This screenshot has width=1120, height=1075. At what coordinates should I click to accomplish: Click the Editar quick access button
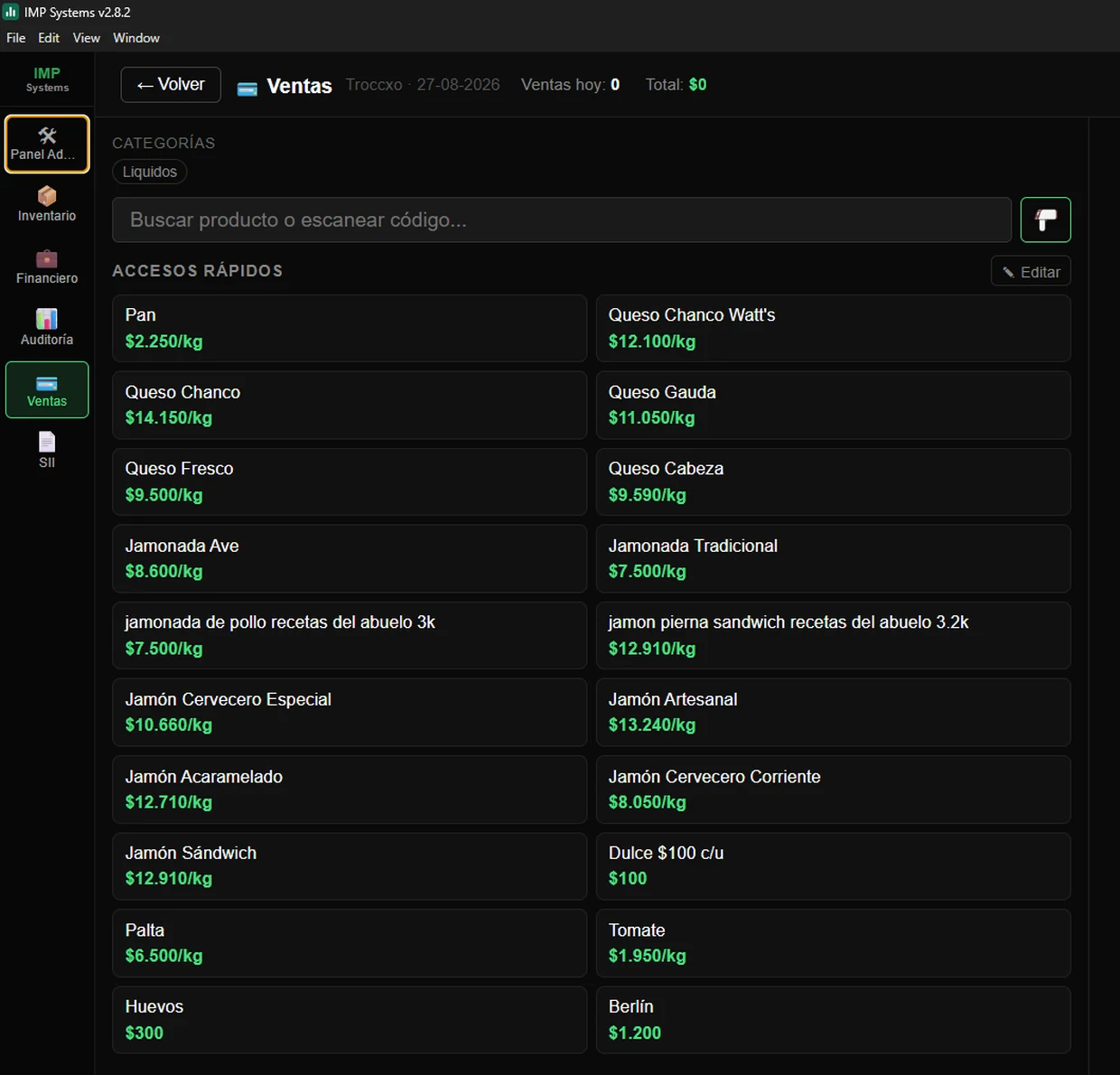[1031, 272]
